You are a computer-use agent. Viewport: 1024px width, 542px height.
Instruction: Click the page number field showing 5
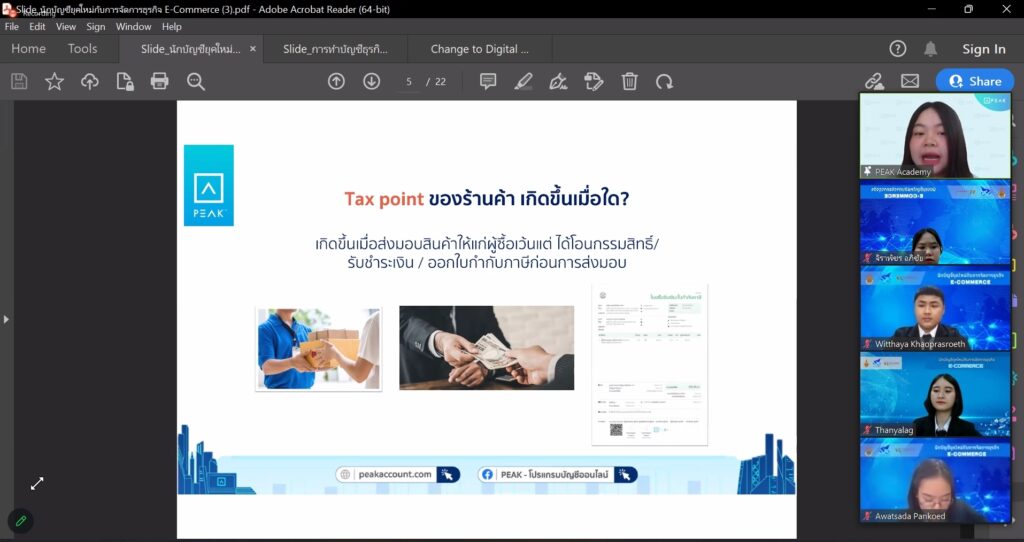coord(409,82)
